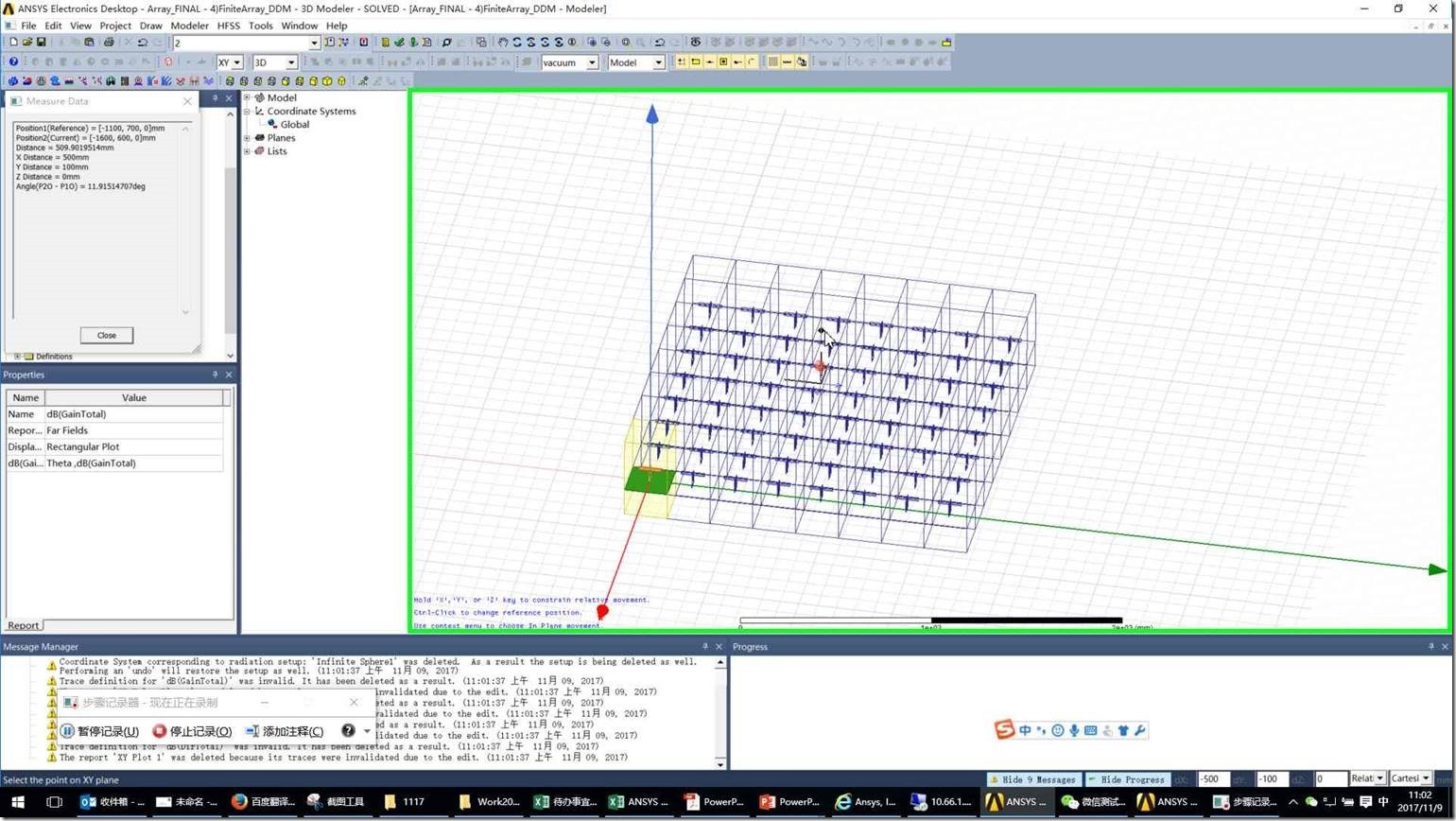
Task: Click the Undo arrow icon
Action: [142, 43]
